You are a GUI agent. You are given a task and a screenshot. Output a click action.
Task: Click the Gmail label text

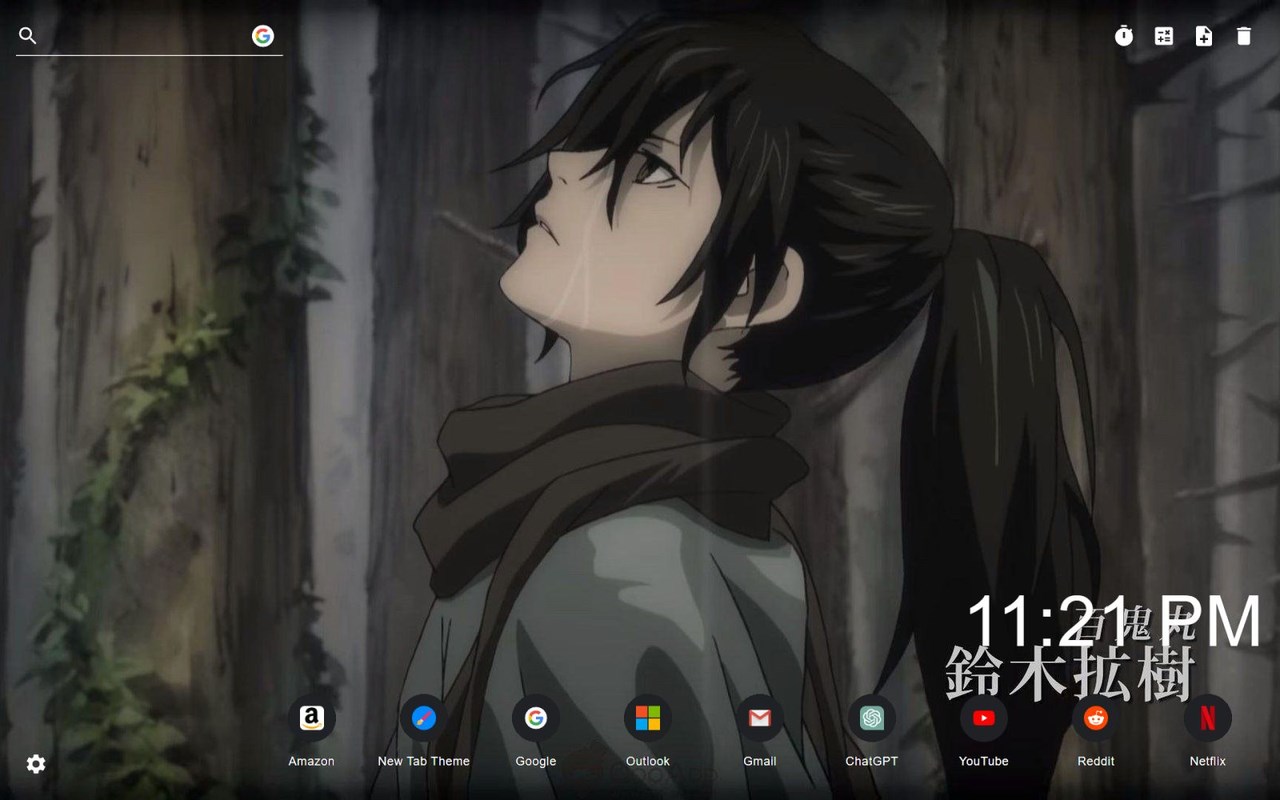pos(760,761)
